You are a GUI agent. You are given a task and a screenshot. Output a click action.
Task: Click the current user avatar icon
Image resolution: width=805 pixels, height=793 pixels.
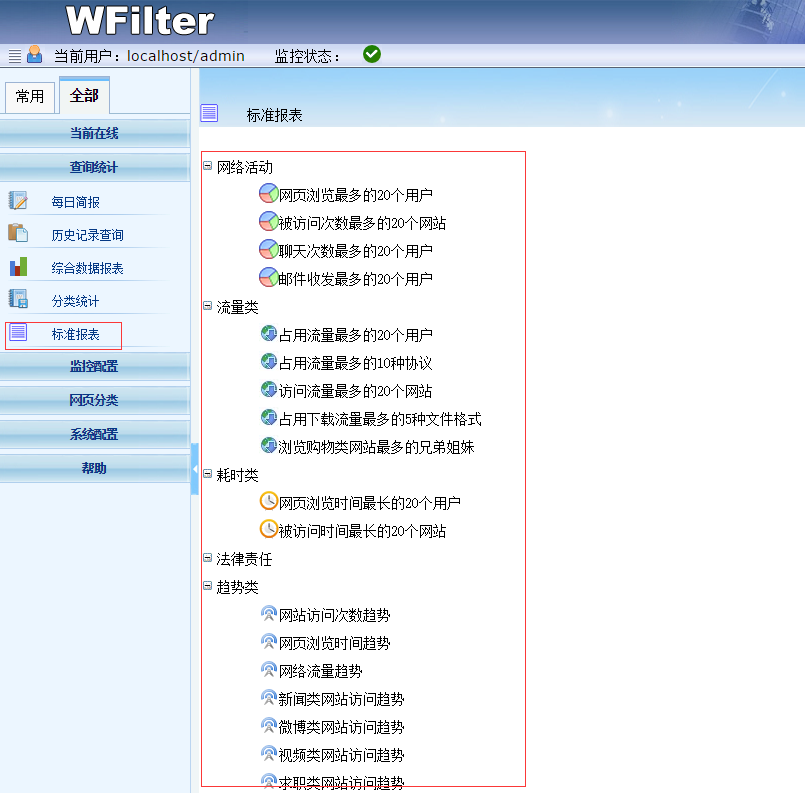point(35,55)
